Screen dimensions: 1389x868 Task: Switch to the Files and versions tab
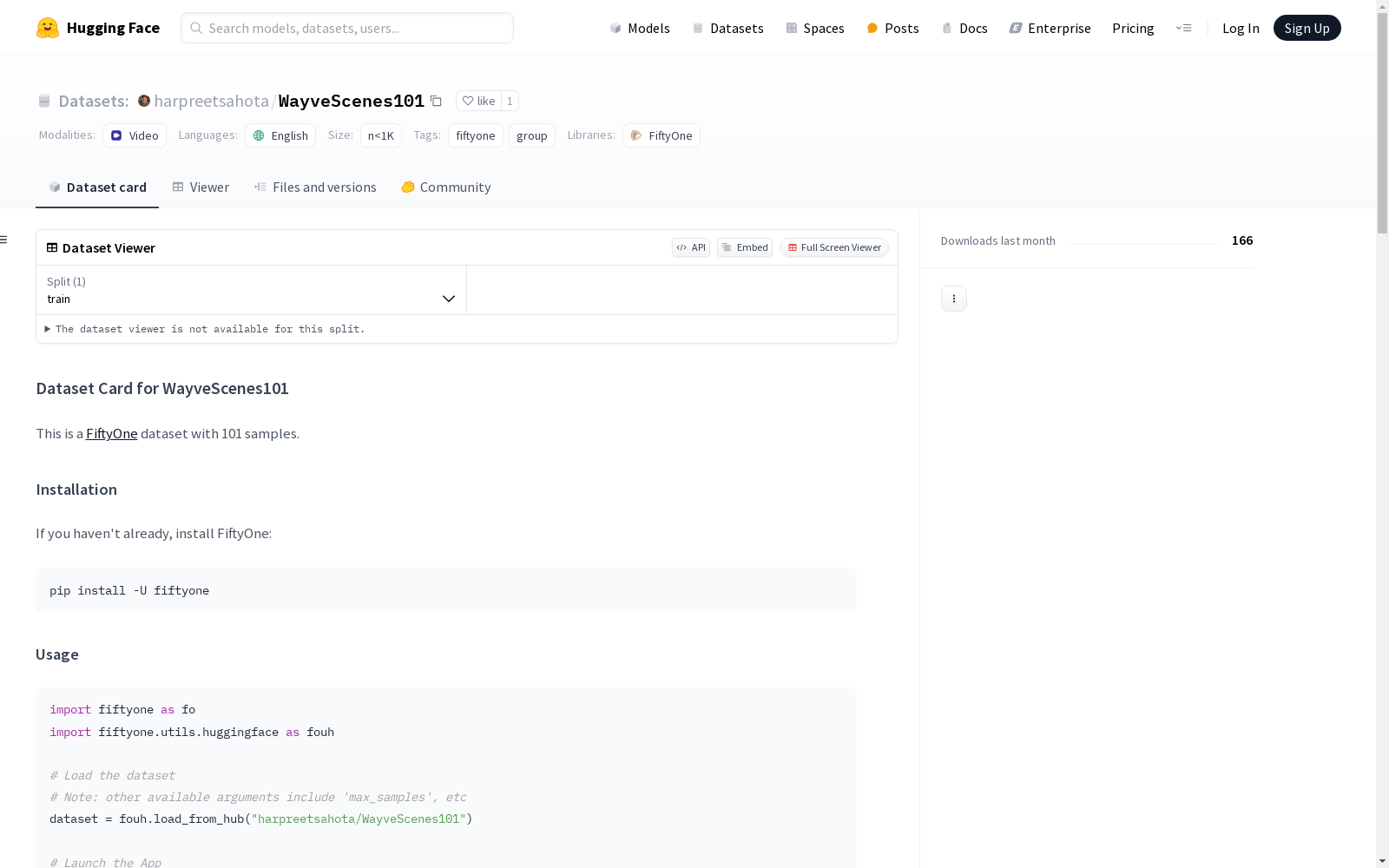point(315,187)
